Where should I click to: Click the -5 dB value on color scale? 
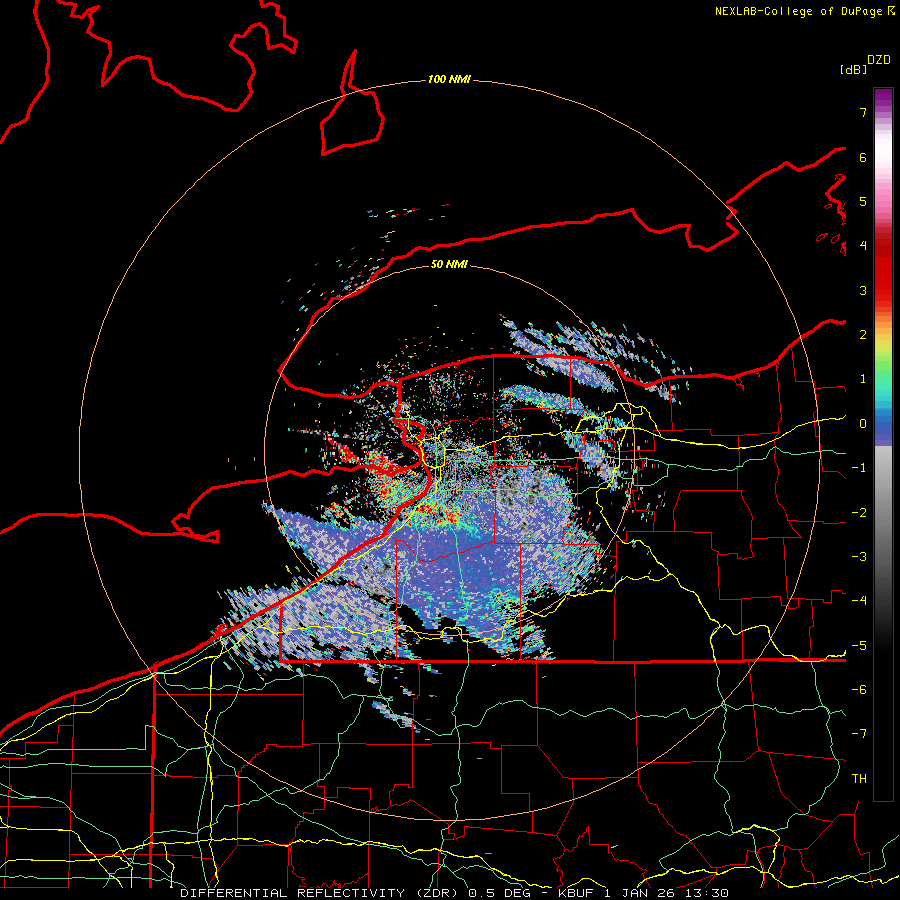coord(859,646)
